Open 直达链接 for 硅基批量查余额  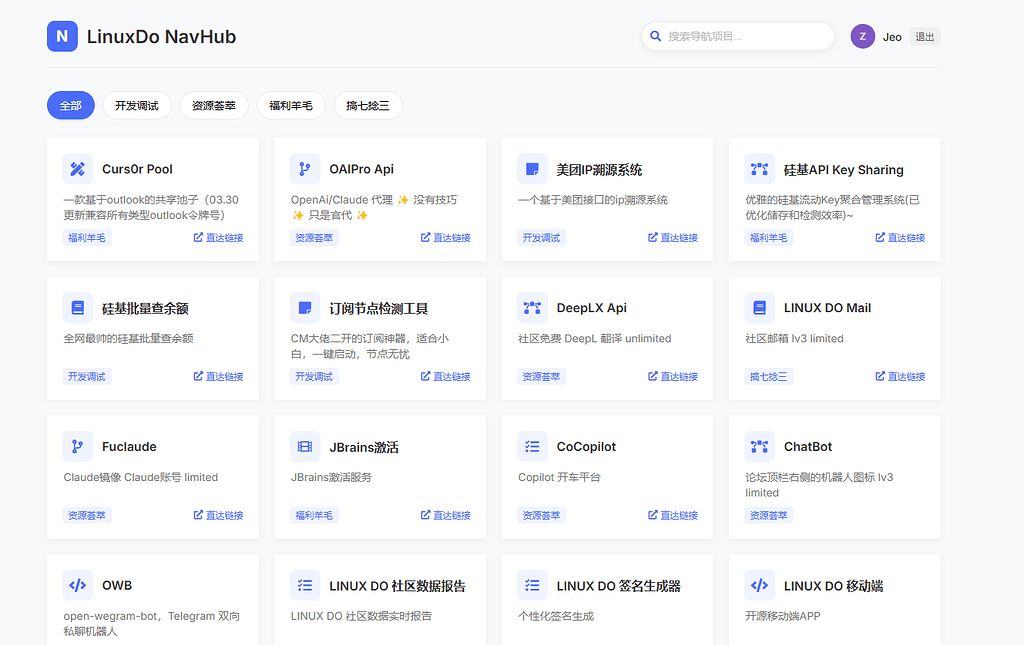click(x=218, y=376)
